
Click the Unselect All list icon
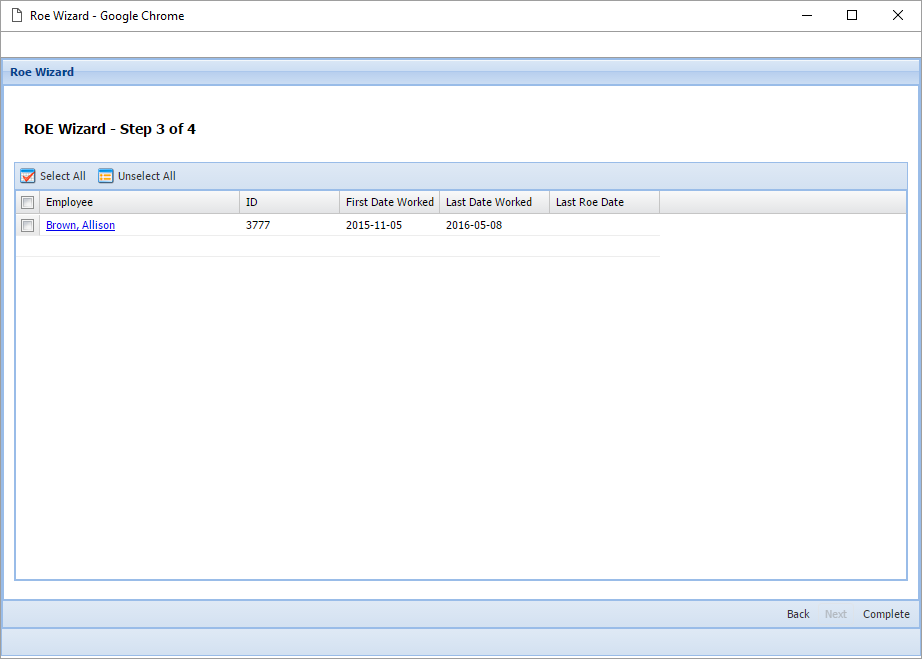coord(106,176)
